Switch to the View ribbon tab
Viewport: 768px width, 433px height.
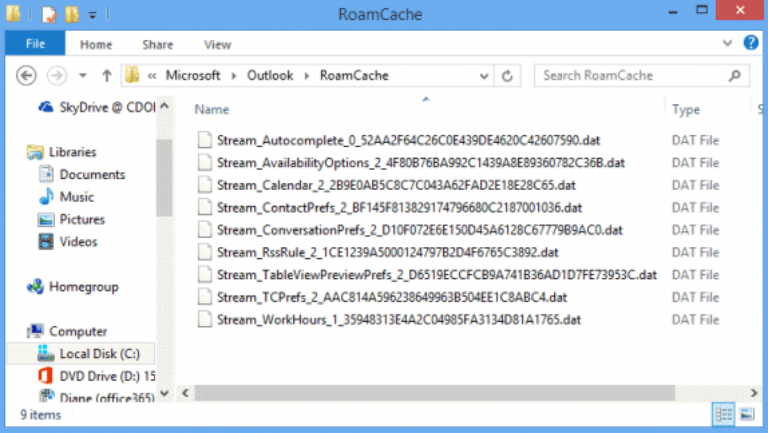click(217, 44)
